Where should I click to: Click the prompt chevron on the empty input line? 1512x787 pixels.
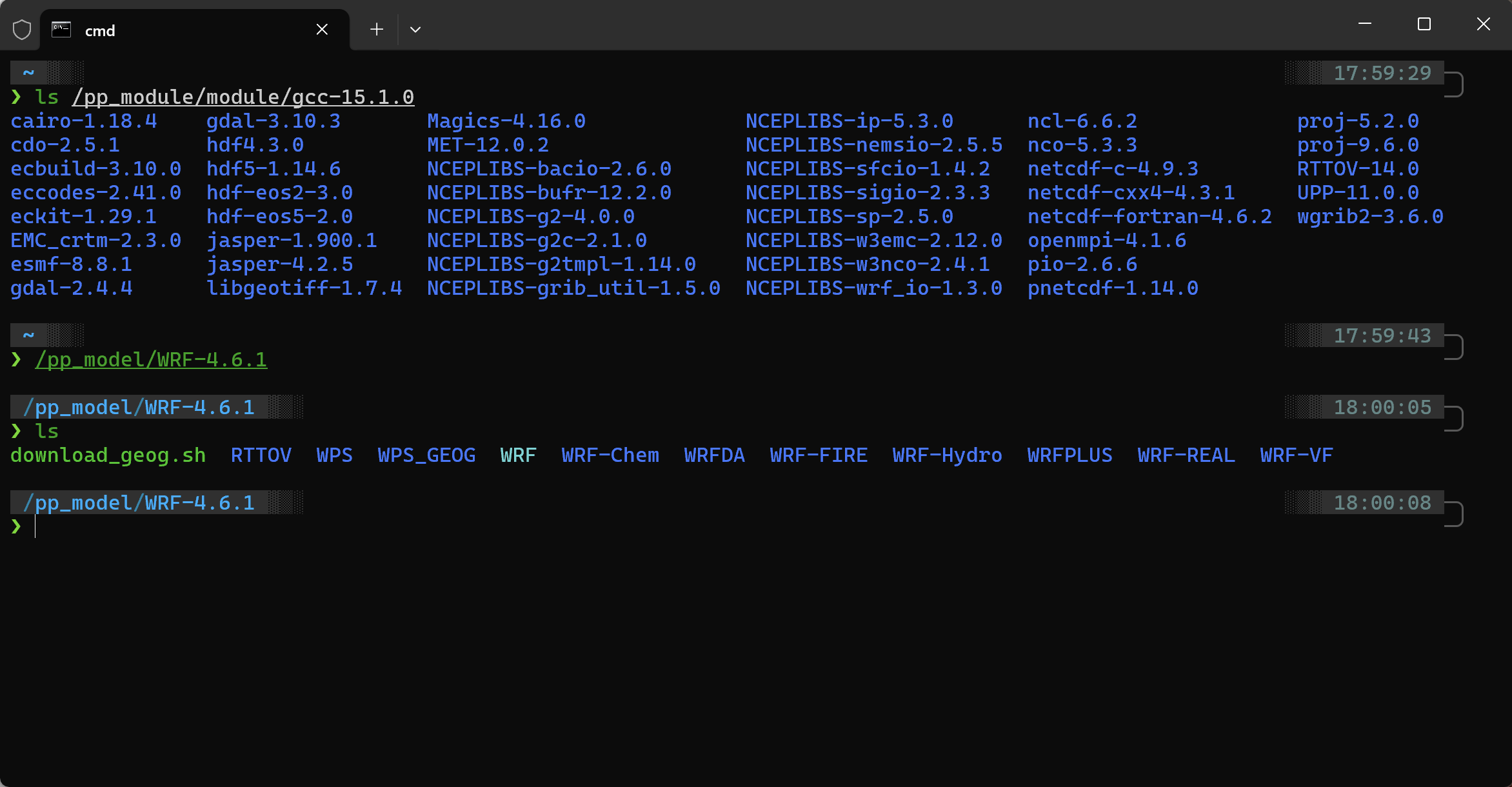[x=16, y=527]
